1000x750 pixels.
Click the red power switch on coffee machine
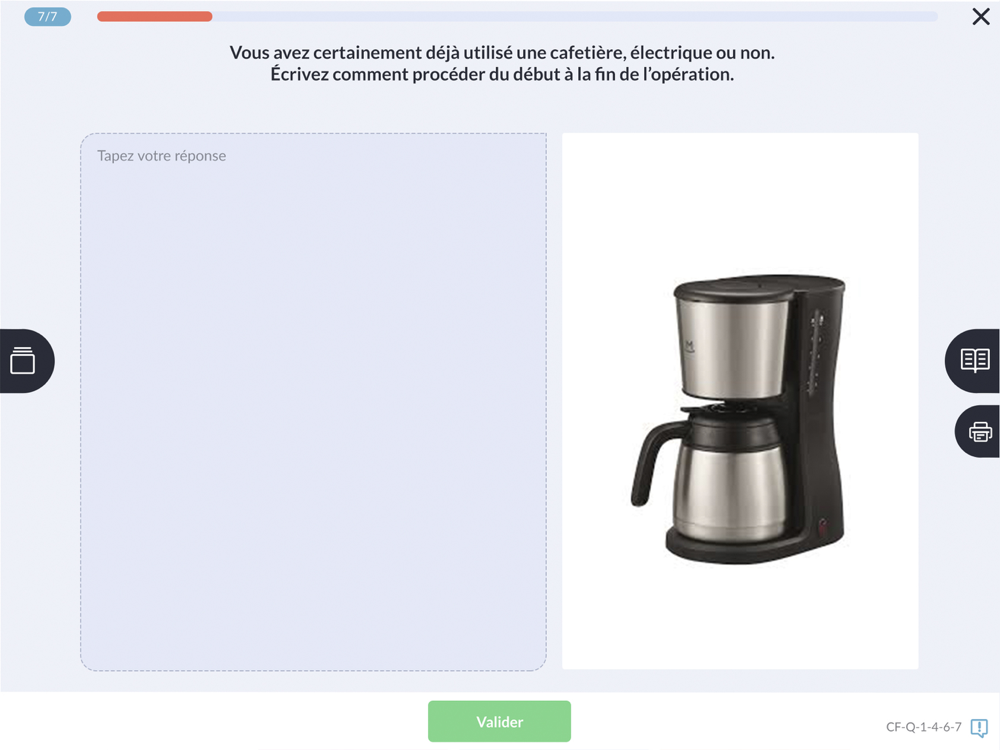823,525
